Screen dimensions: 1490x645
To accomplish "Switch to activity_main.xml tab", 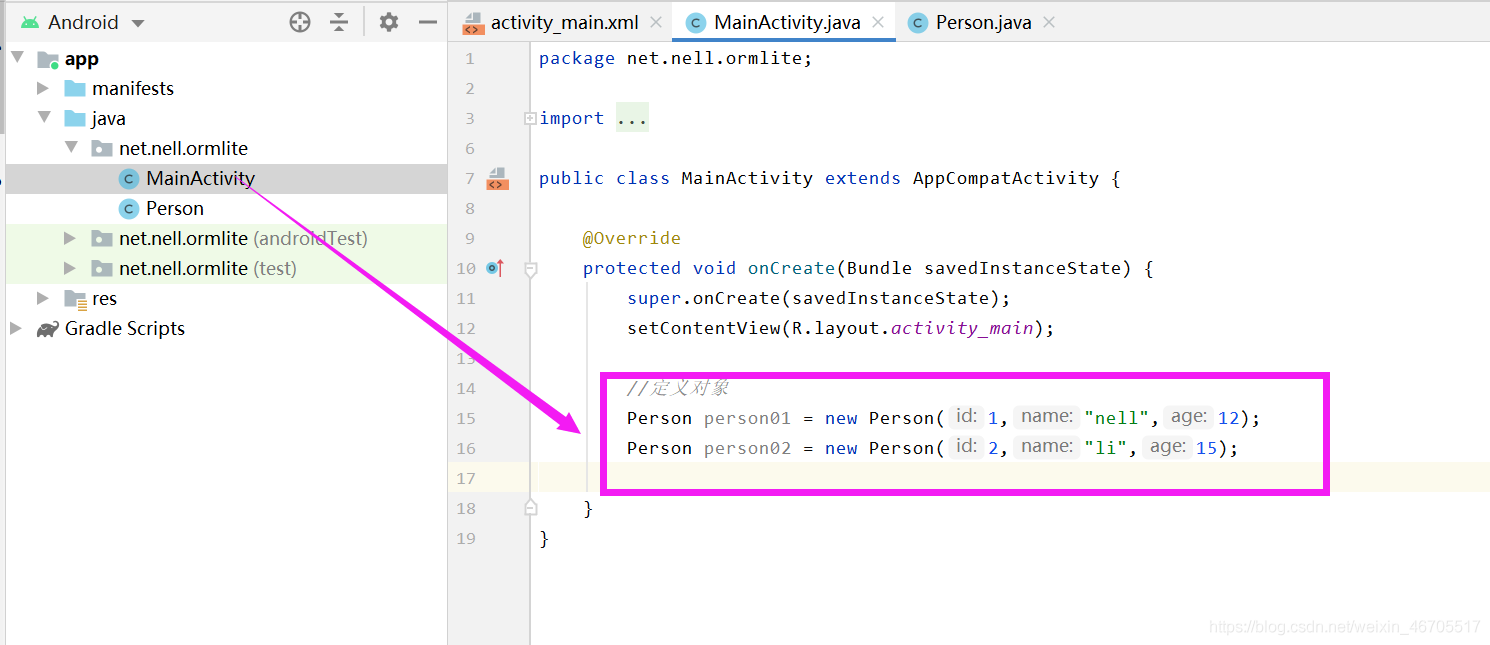I will tap(564, 22).
